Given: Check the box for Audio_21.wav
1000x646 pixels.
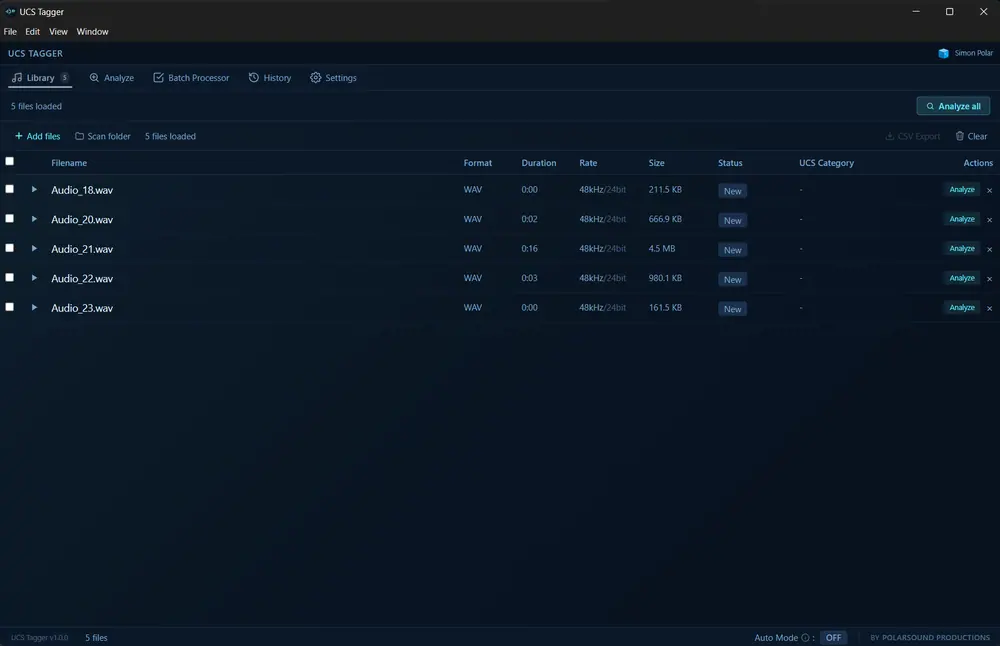Looking at the screenshot, I should (10, 247).
